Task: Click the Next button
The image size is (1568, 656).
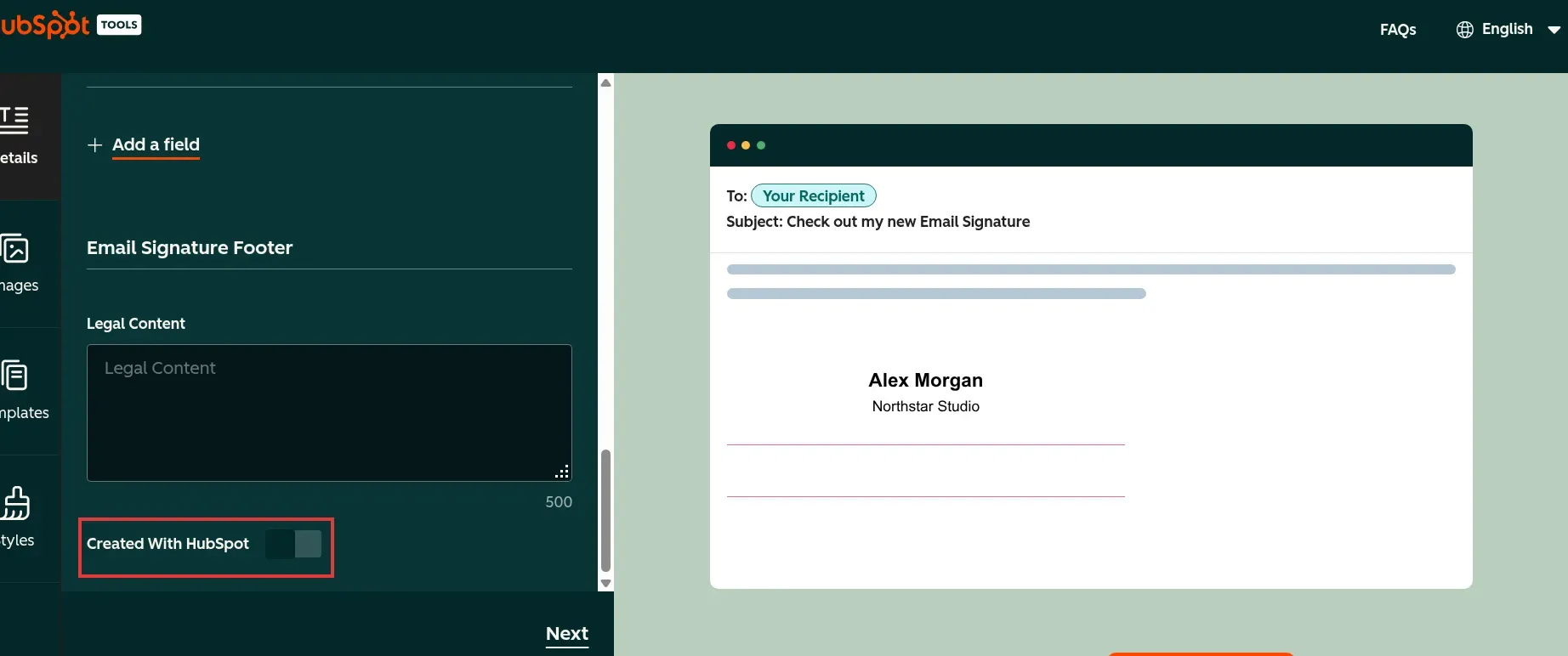Action: tap(567, 634)
